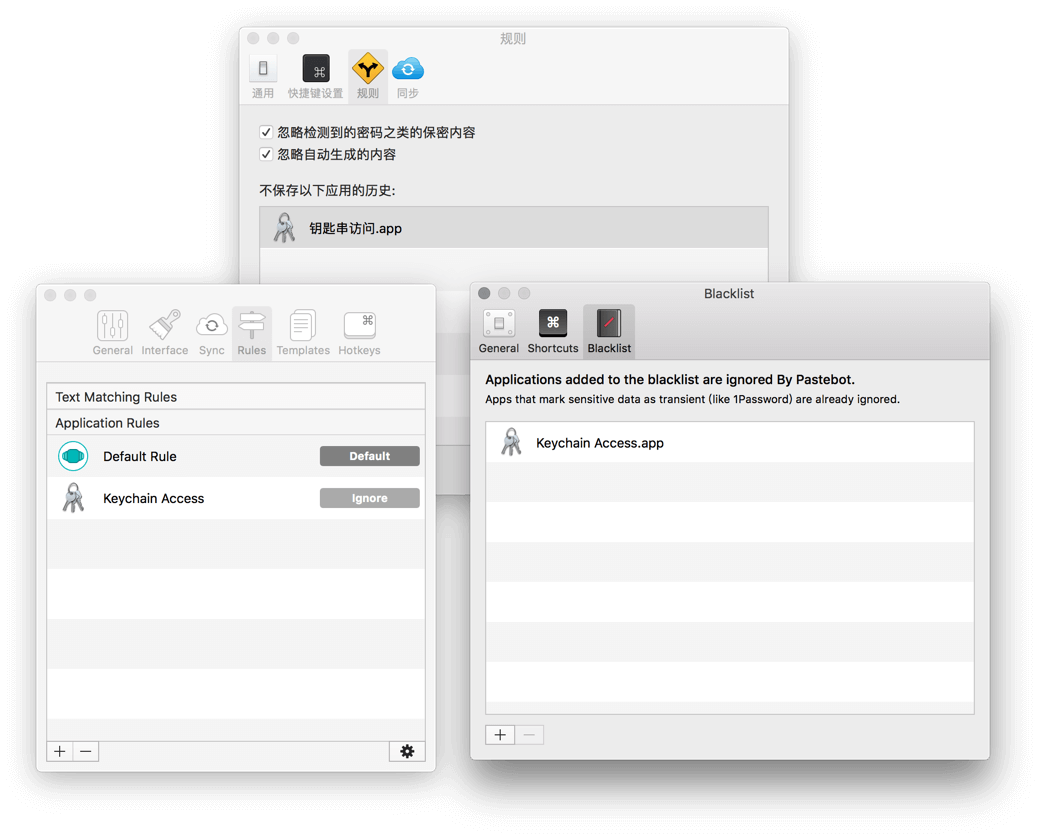
Task: Select the 快捷键设置 shortcuts icon
Action: click(315, 69)
